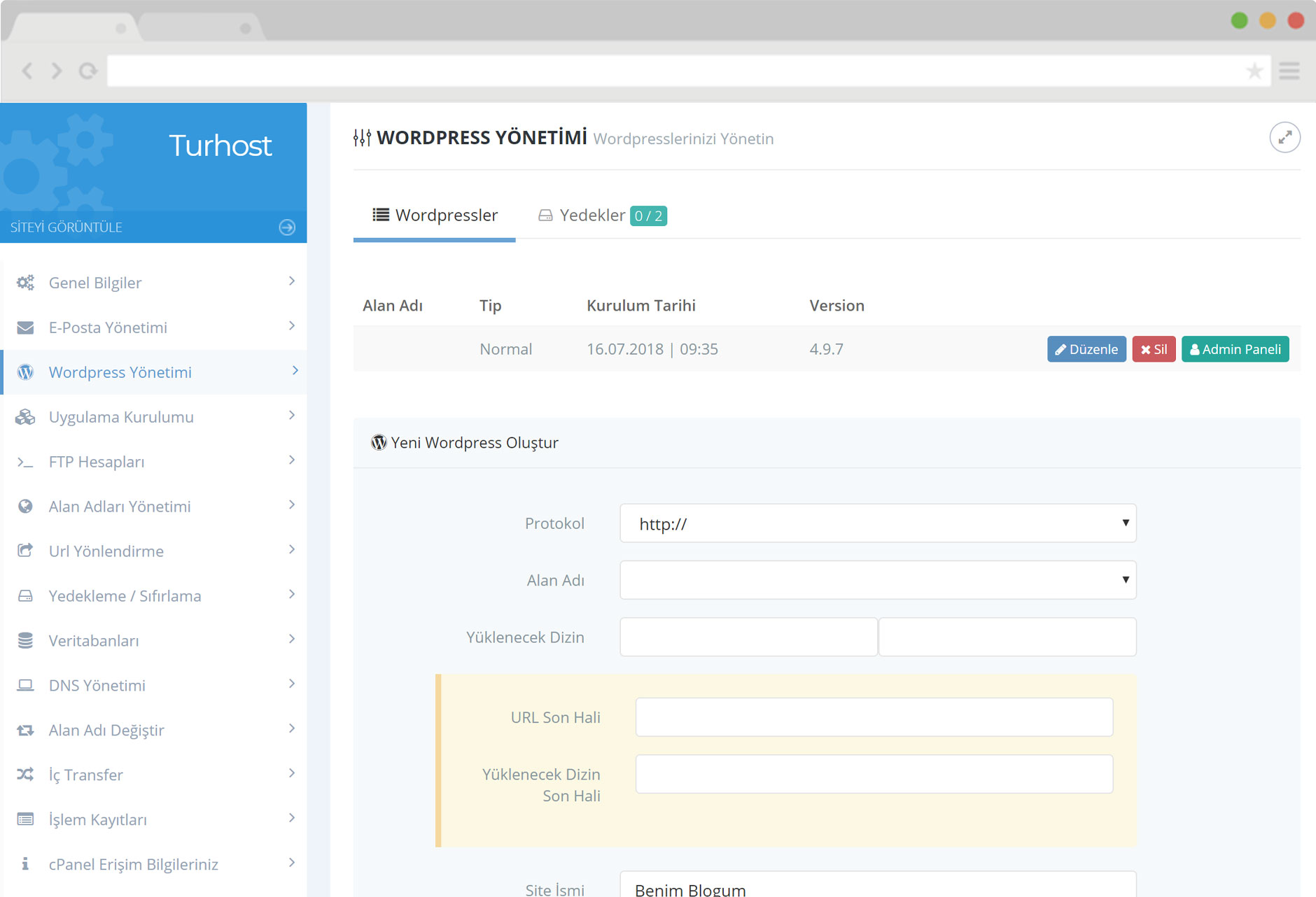
Task: Open Yedekleme / Sıfırlama menu item
Action: coord(155,596)
